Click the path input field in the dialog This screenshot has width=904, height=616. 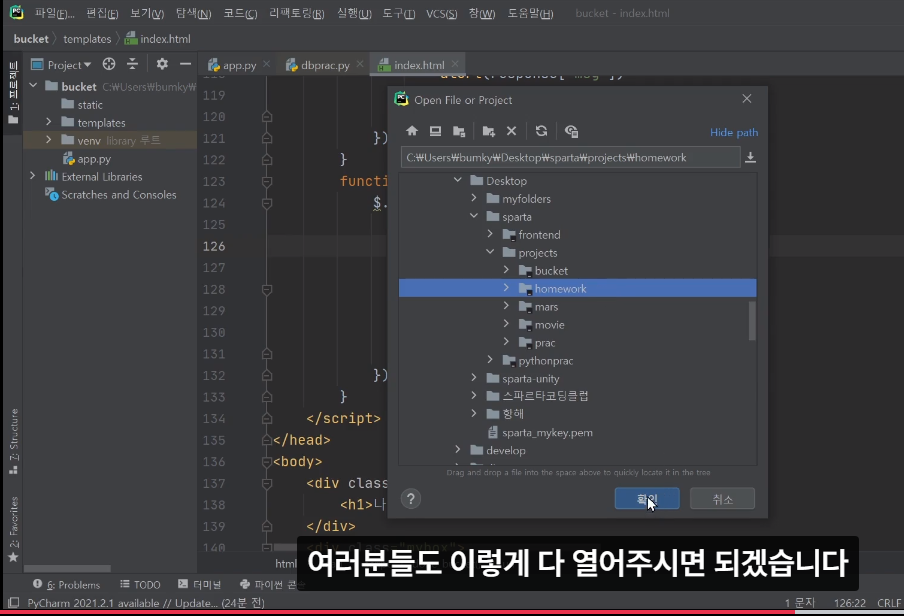[570, 157]
